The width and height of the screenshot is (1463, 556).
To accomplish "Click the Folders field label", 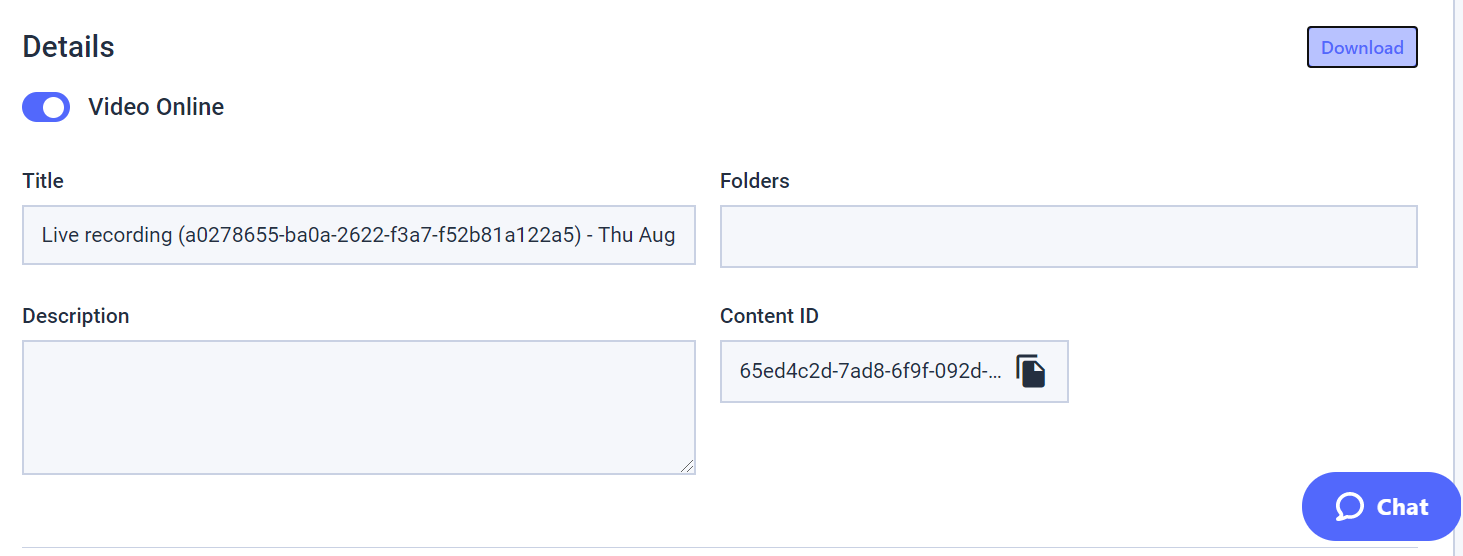I will (754, 181).
